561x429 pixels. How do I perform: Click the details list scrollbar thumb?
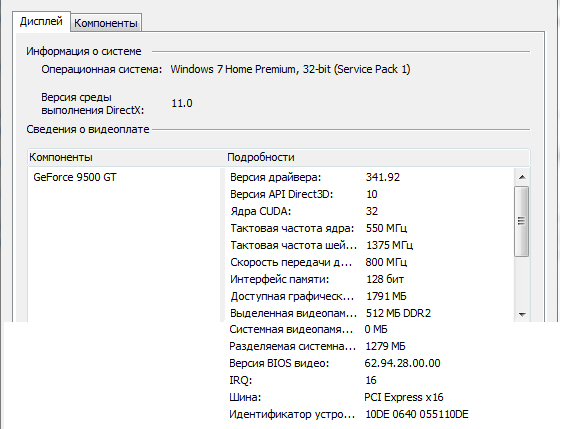point(522,221)
